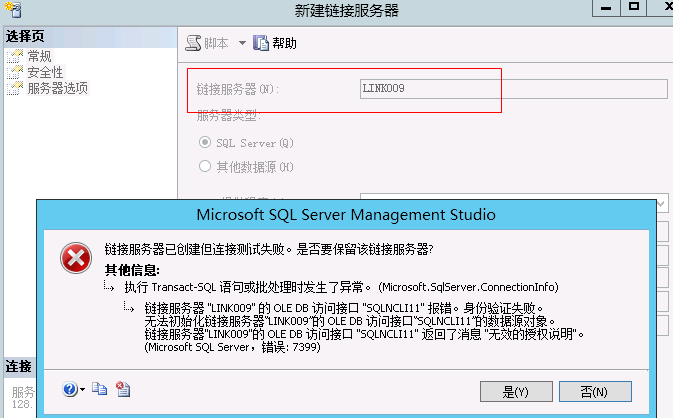Click the show technical details icon in dialog
Image resolution: width=673 pixels, height=418 pixels.
point(123,389)
